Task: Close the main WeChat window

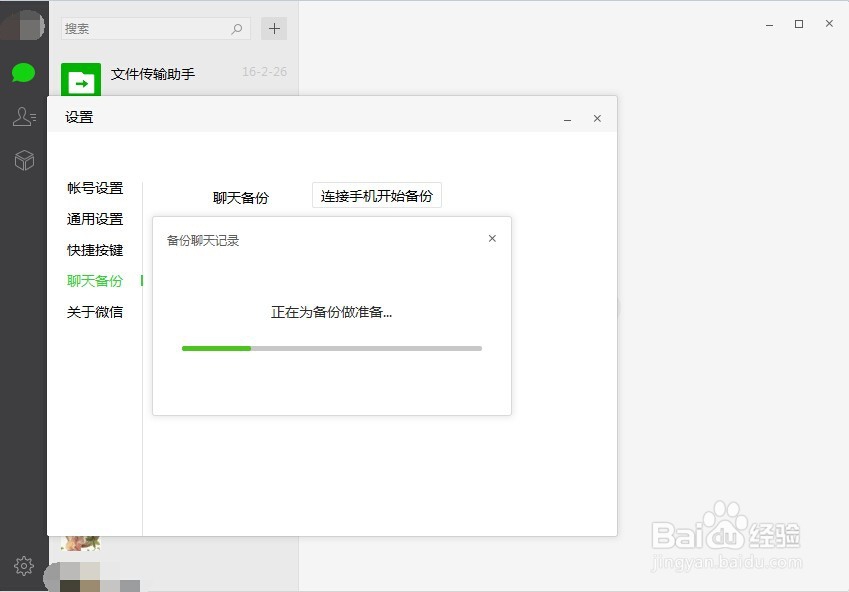Action: (829, 23)
